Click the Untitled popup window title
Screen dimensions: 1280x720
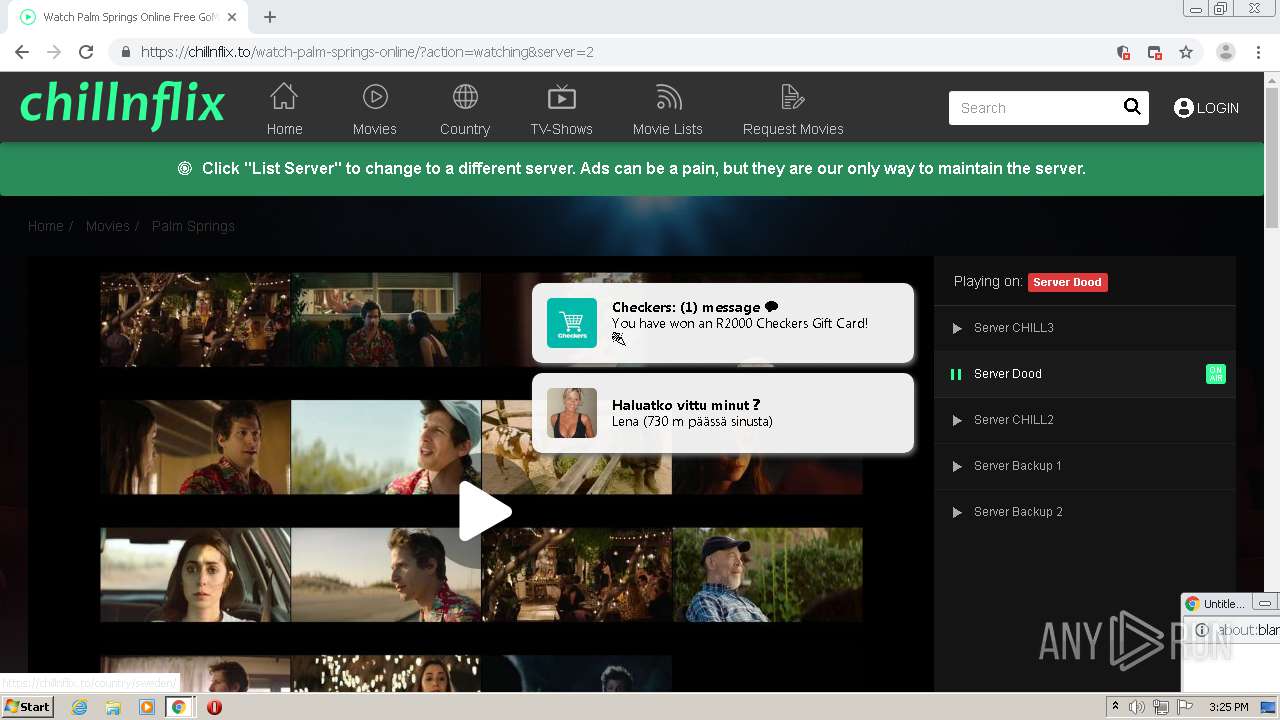click(1224, 604)
